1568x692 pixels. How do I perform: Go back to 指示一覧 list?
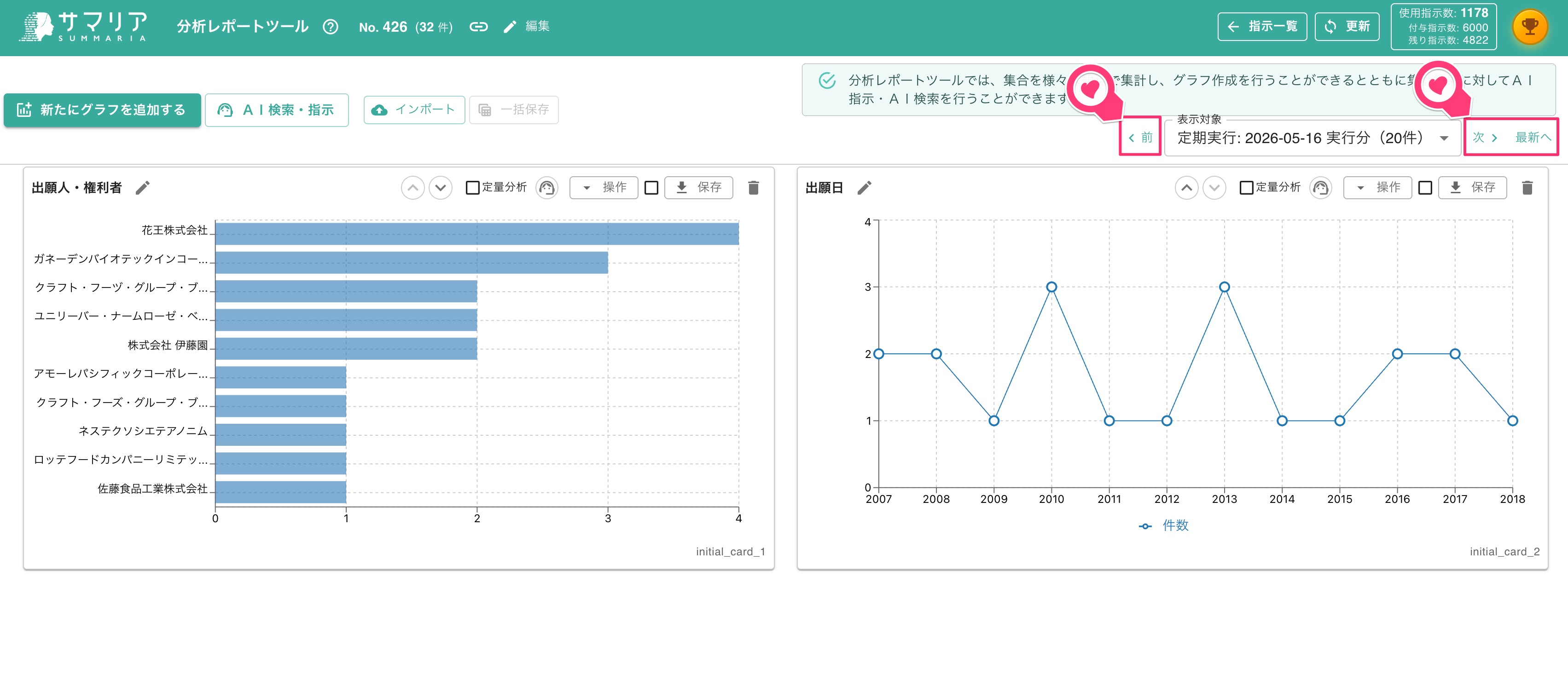coord(1262,27)
